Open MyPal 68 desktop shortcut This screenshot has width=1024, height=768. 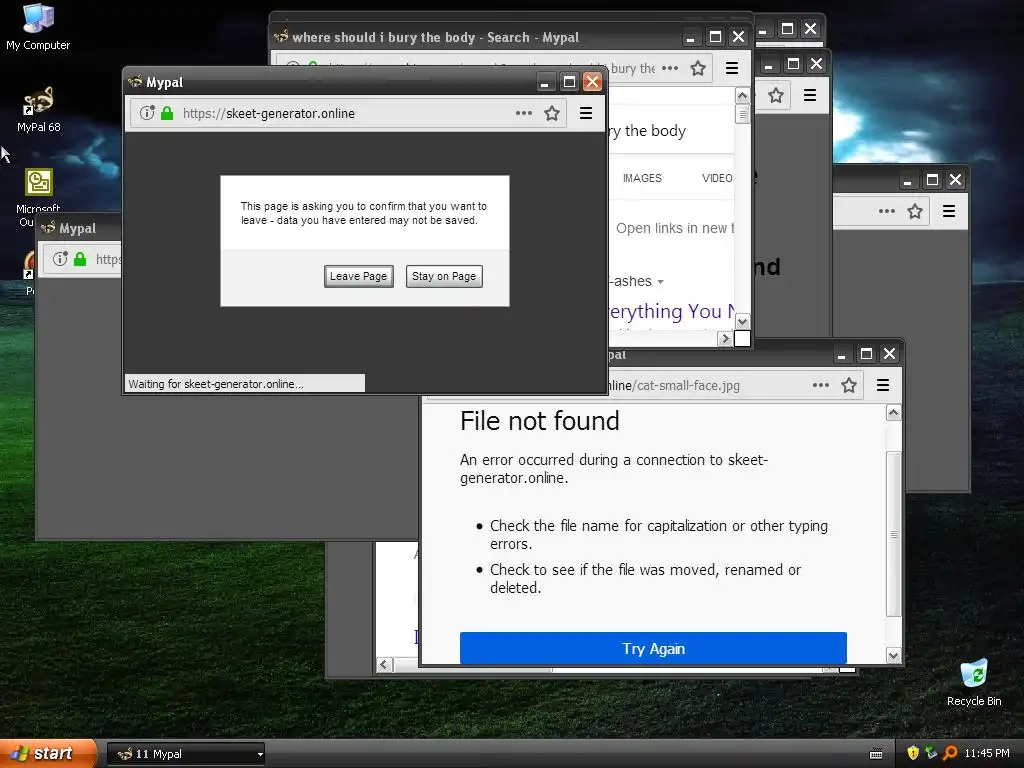pos(38,109)
